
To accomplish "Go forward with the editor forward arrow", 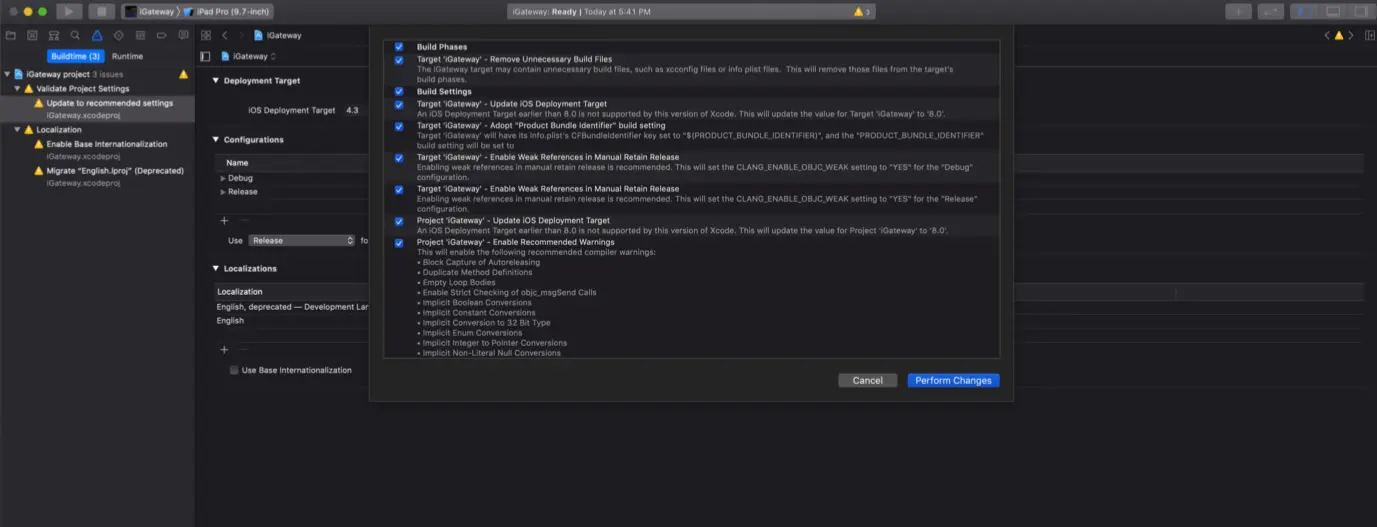I will (241, 35).
